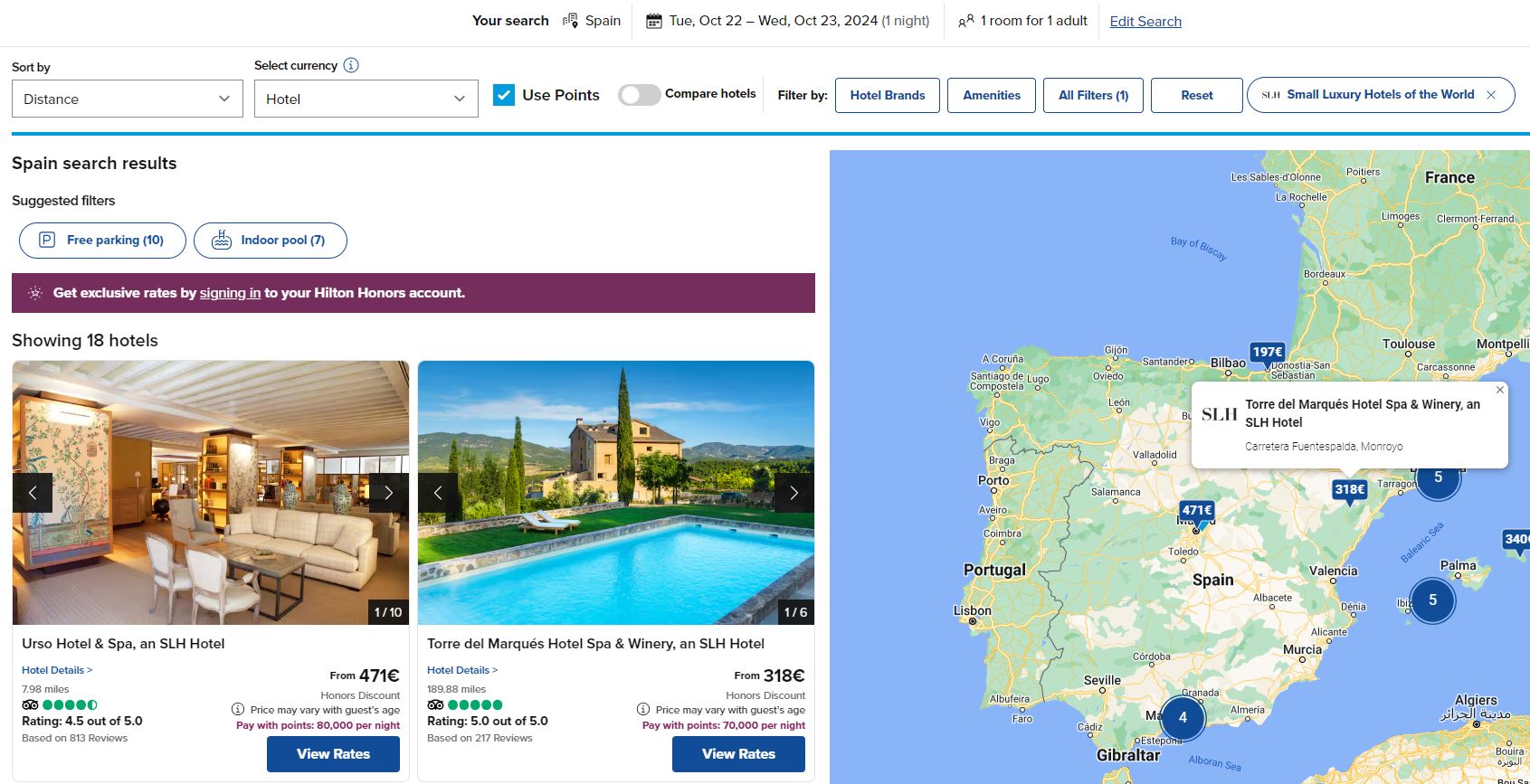Open the Amenities filter
1530x784 pixels.
click(x=992, y=95)
